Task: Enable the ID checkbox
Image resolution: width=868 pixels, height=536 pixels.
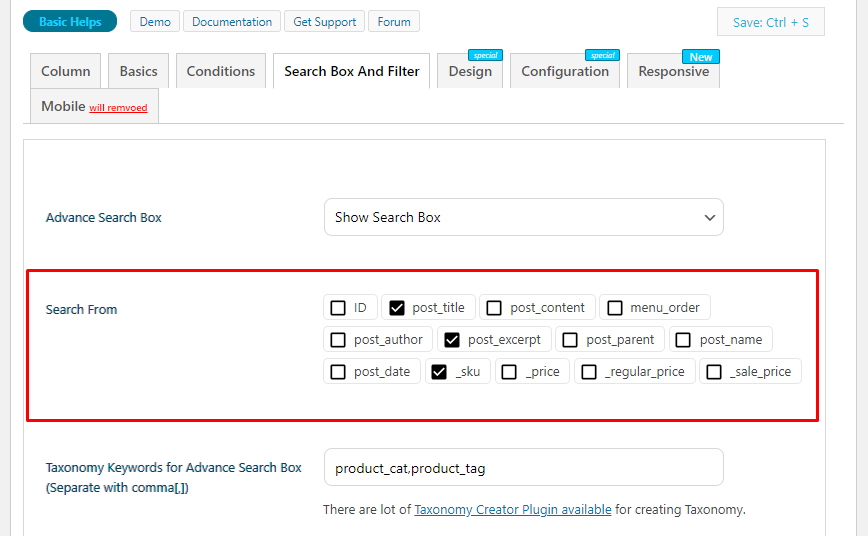Action: 338,308
